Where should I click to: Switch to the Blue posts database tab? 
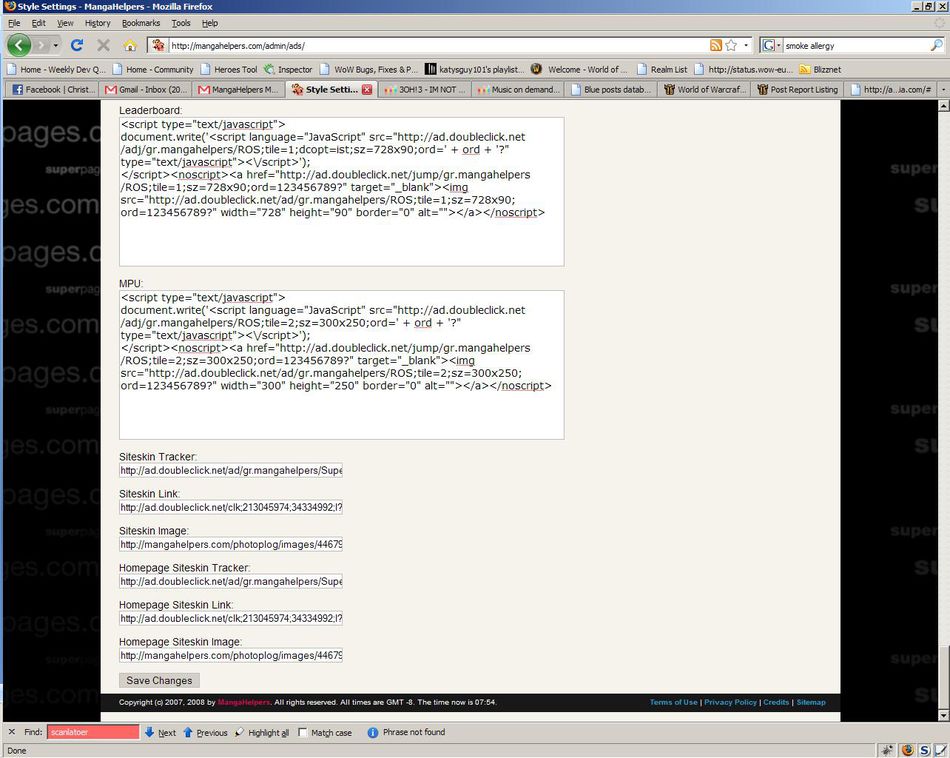tap(611, 90)
